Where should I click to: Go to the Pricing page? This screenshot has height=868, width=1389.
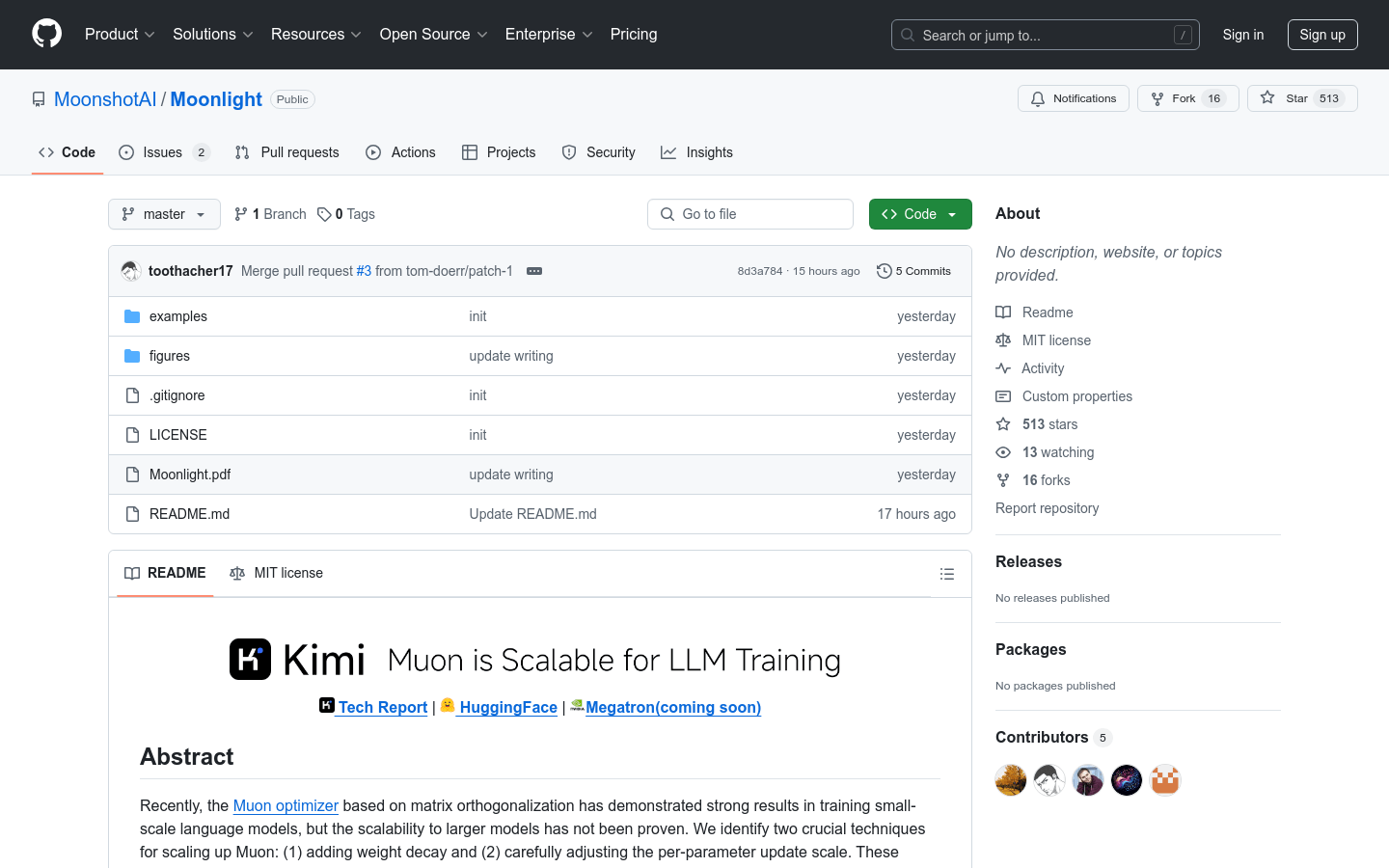(634, 35)
